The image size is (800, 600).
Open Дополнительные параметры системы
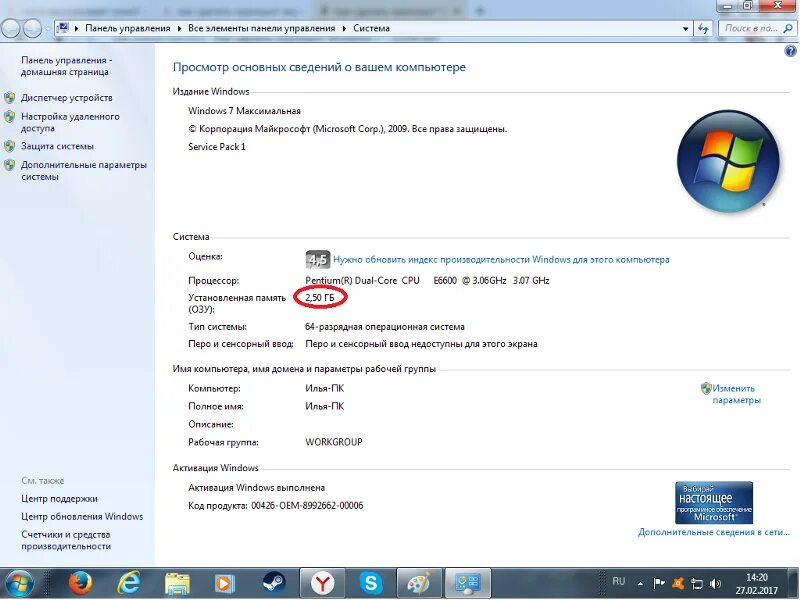coord(84,171)
